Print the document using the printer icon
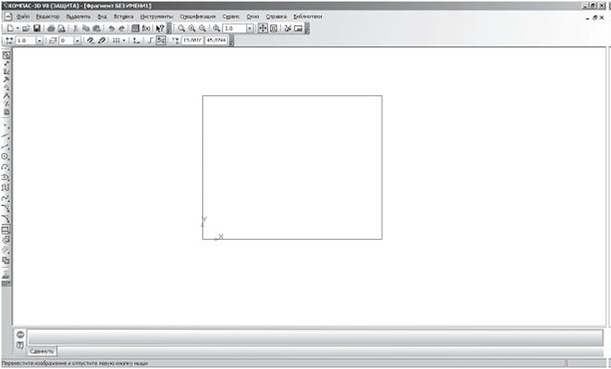 [x=51, y=28]
